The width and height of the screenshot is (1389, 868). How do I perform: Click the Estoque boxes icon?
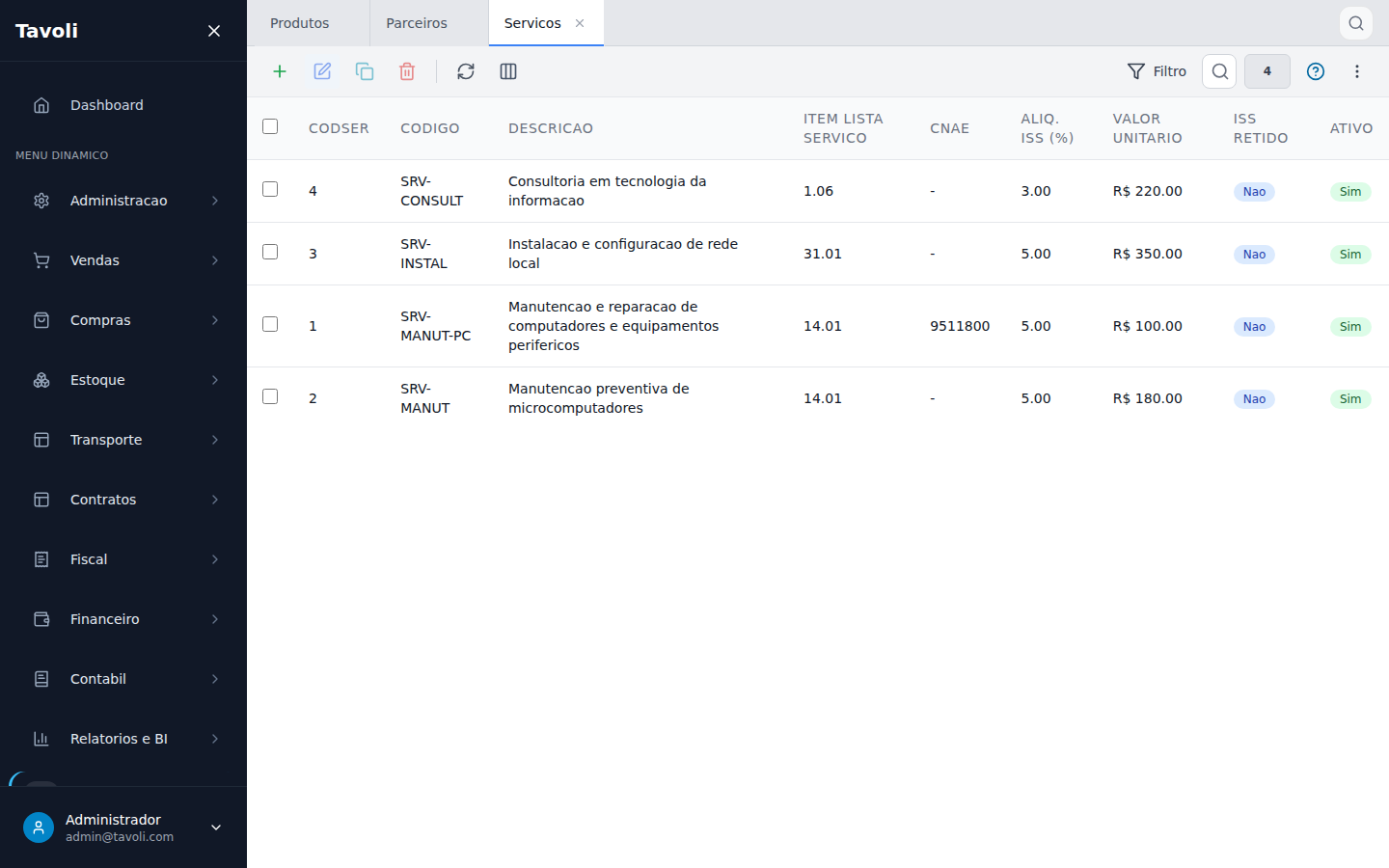[x=41, y=380]
